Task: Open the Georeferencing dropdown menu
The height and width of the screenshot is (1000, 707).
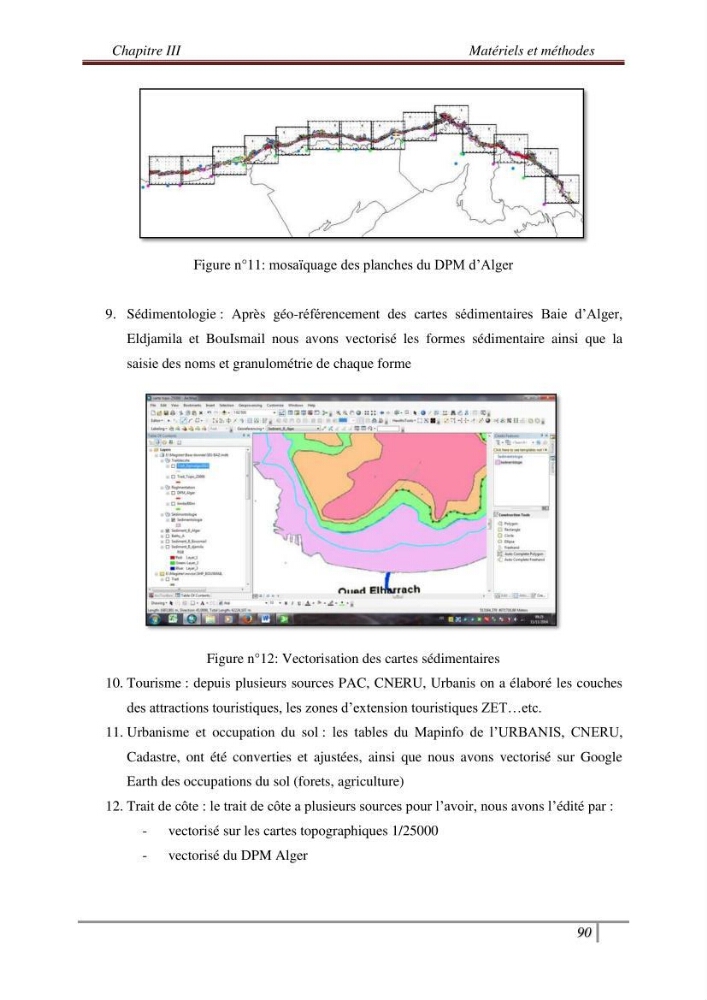Action: [x=251, y=429]
